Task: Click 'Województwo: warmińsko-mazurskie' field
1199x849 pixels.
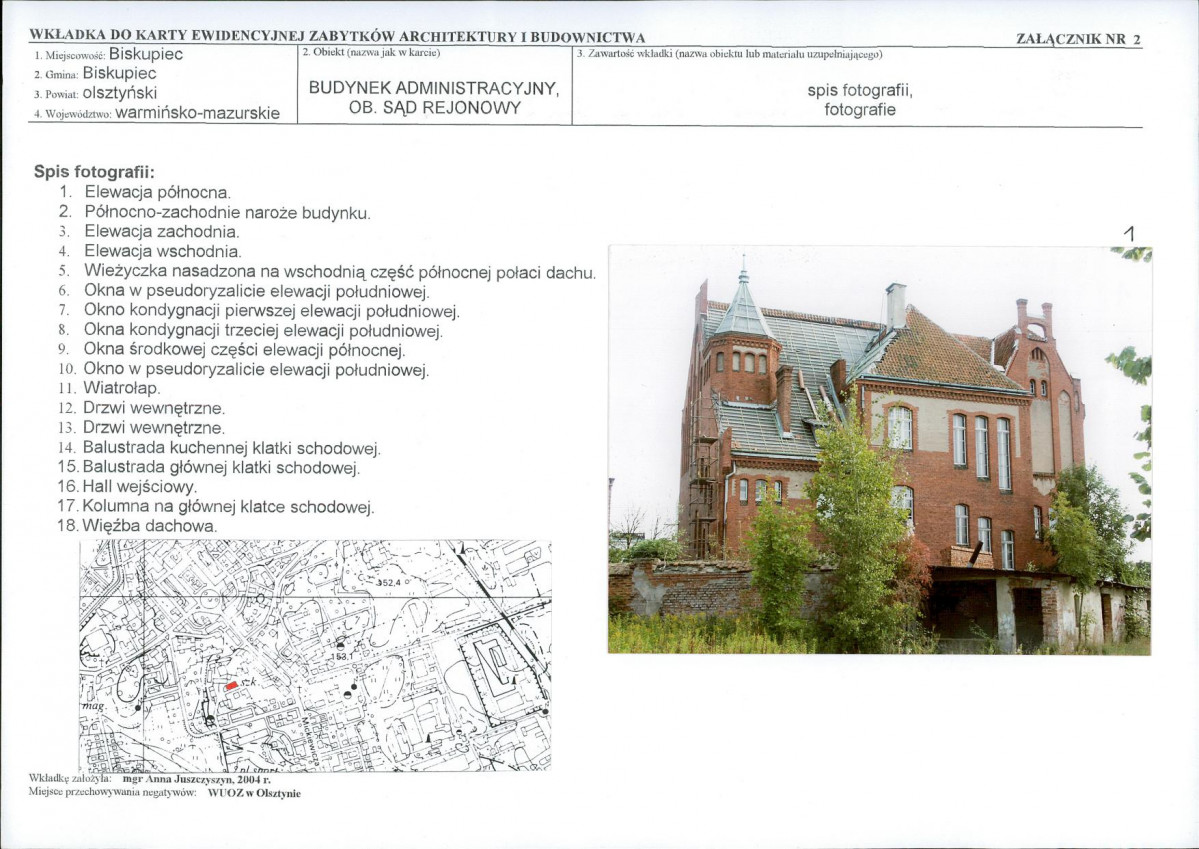Action: coord(157,113)
